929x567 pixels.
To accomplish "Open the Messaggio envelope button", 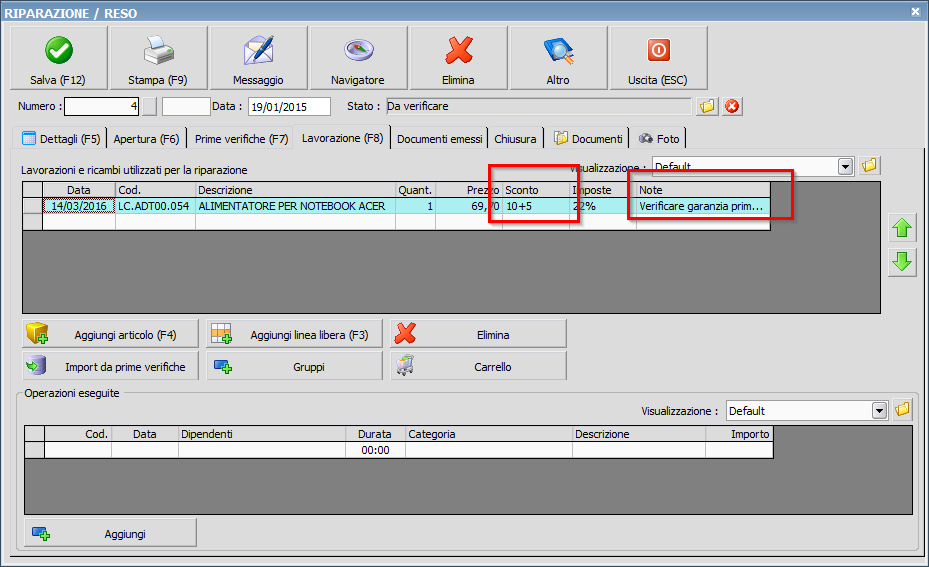I will 258,58.
